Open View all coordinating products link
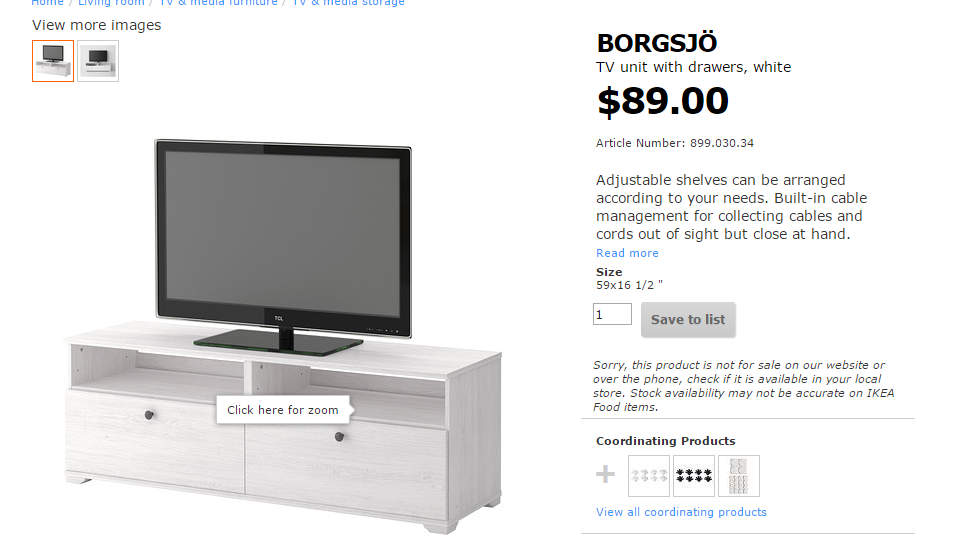 (x=681, y=512)
